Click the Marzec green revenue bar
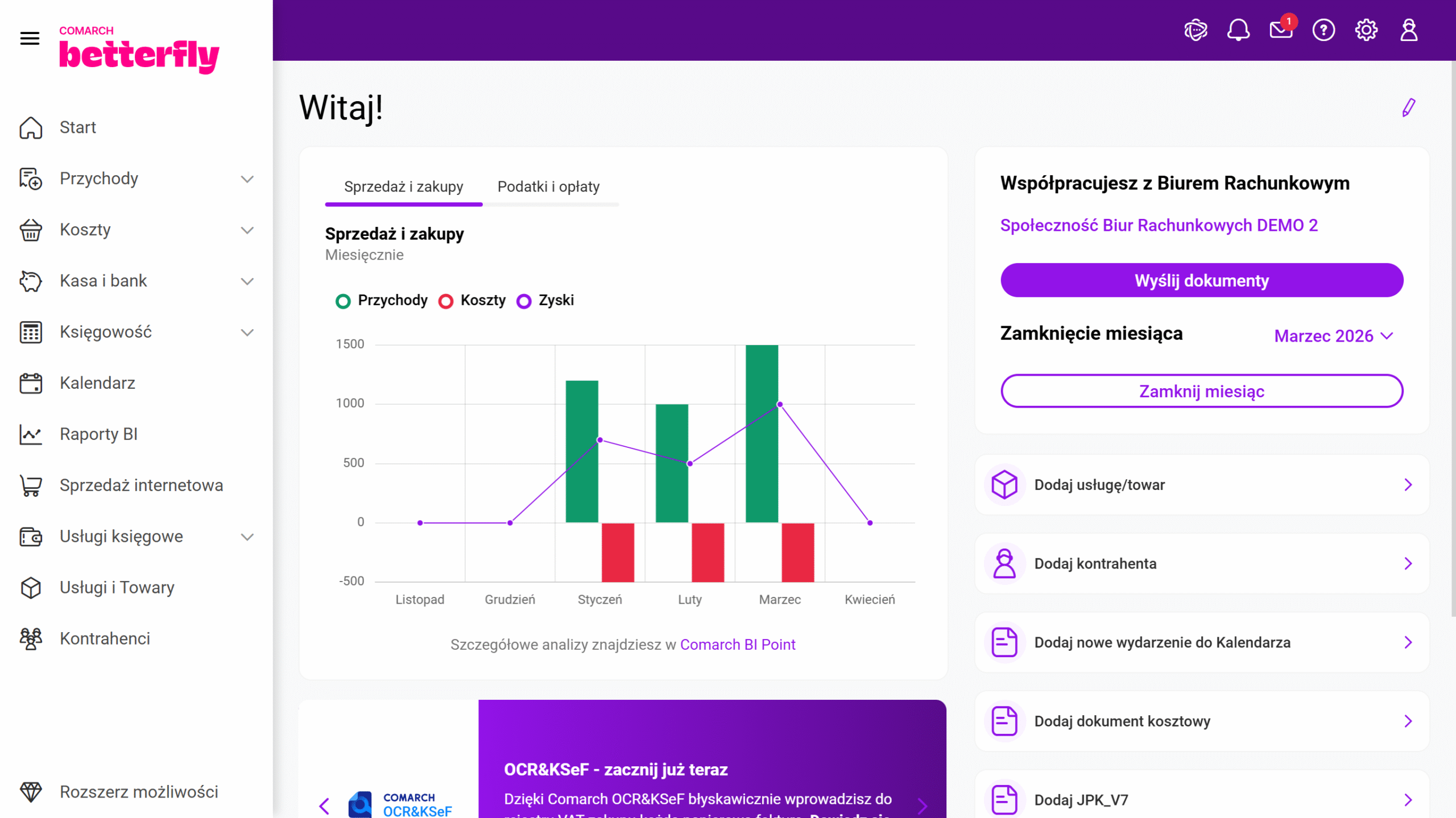The width and height of the screenshot is (1456, 818). tap(762, 433)
